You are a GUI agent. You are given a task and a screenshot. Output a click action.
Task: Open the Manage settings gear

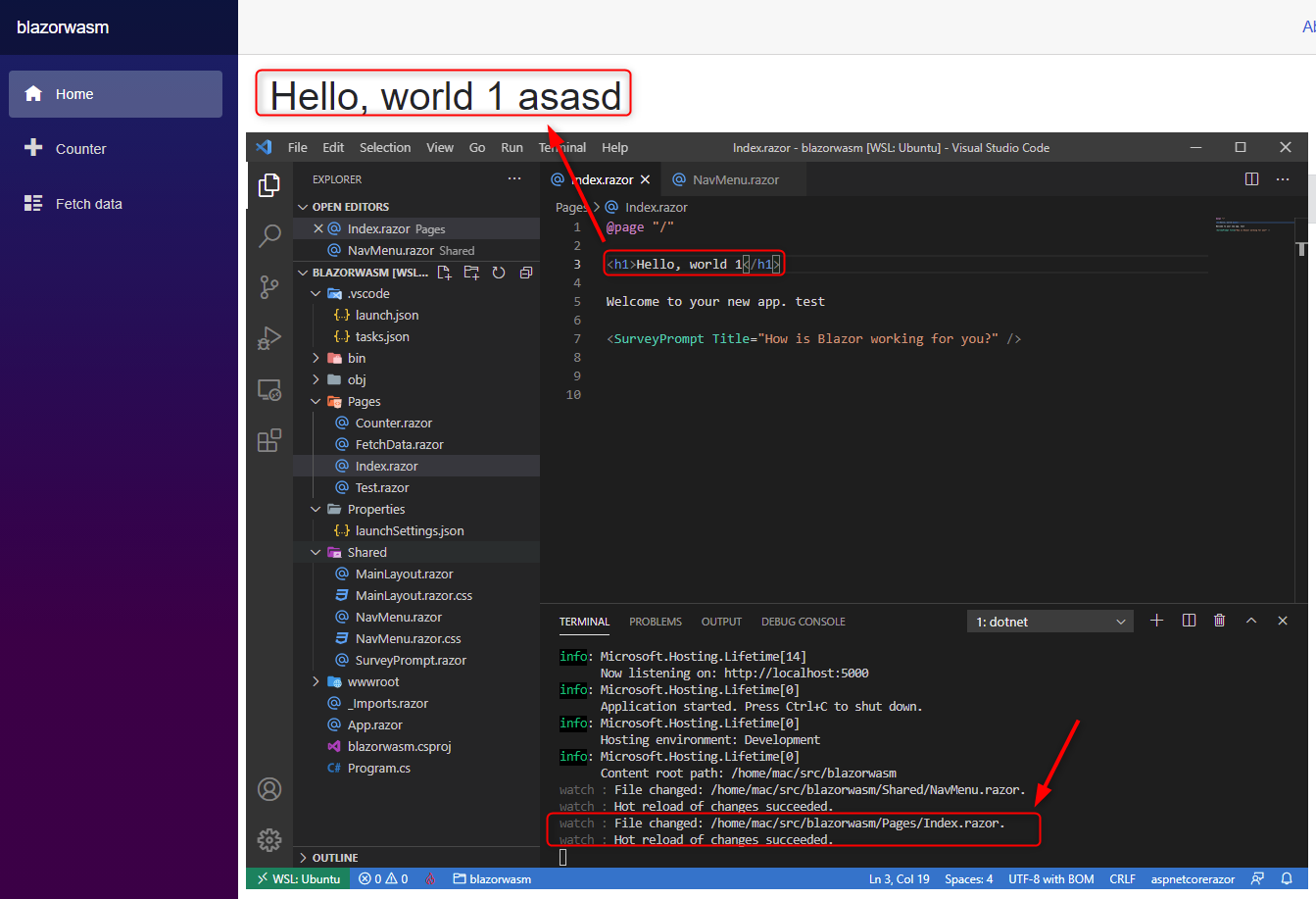(x=269, y=839)
